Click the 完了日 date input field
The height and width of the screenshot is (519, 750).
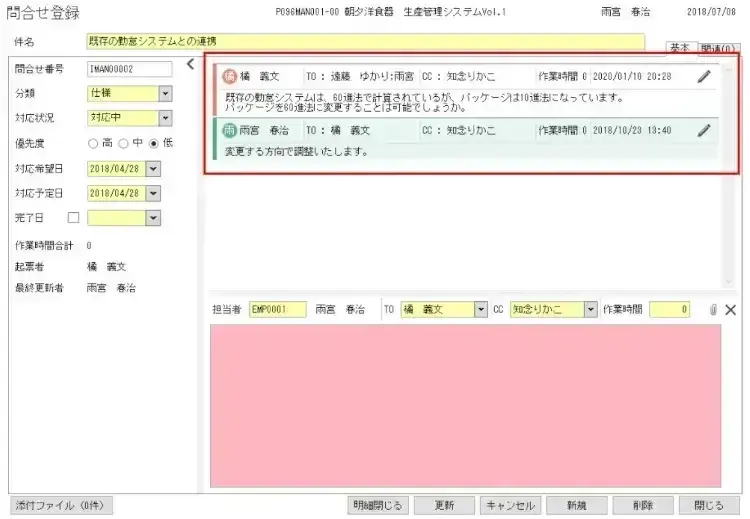point(117,218)
